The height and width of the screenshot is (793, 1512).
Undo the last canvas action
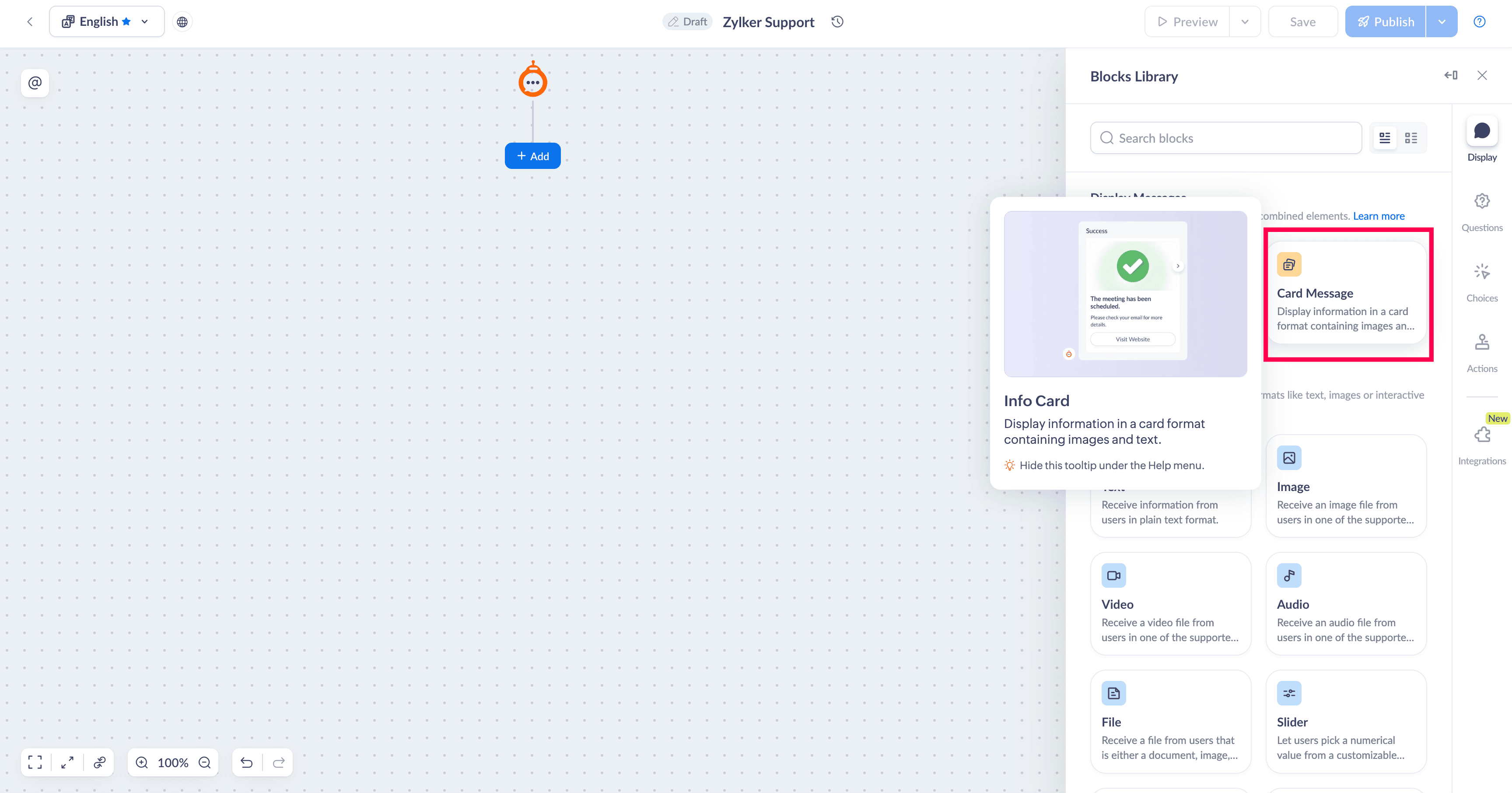[x=246, y=762]
